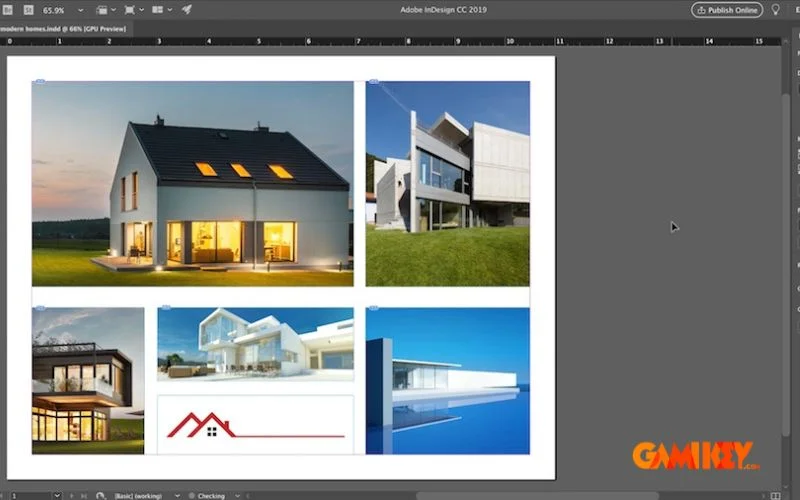This screenshot has height=500, width=800.
Task: Expand the View Options dropdown arrow
Action: pyautogui.click(x=113, y=10)
